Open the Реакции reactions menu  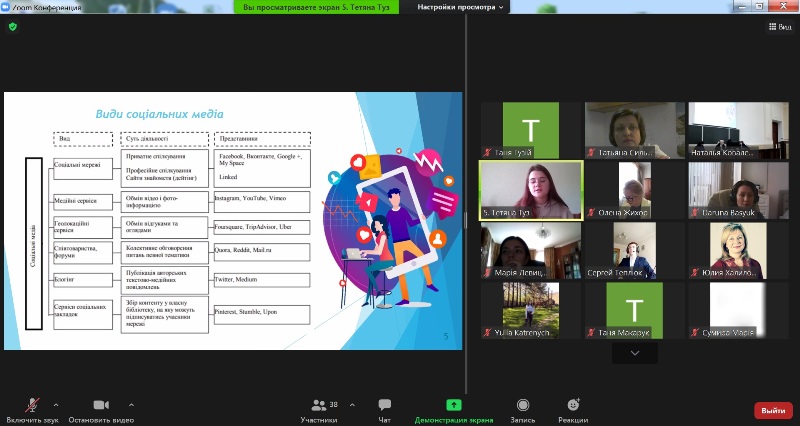coord(573,405)
